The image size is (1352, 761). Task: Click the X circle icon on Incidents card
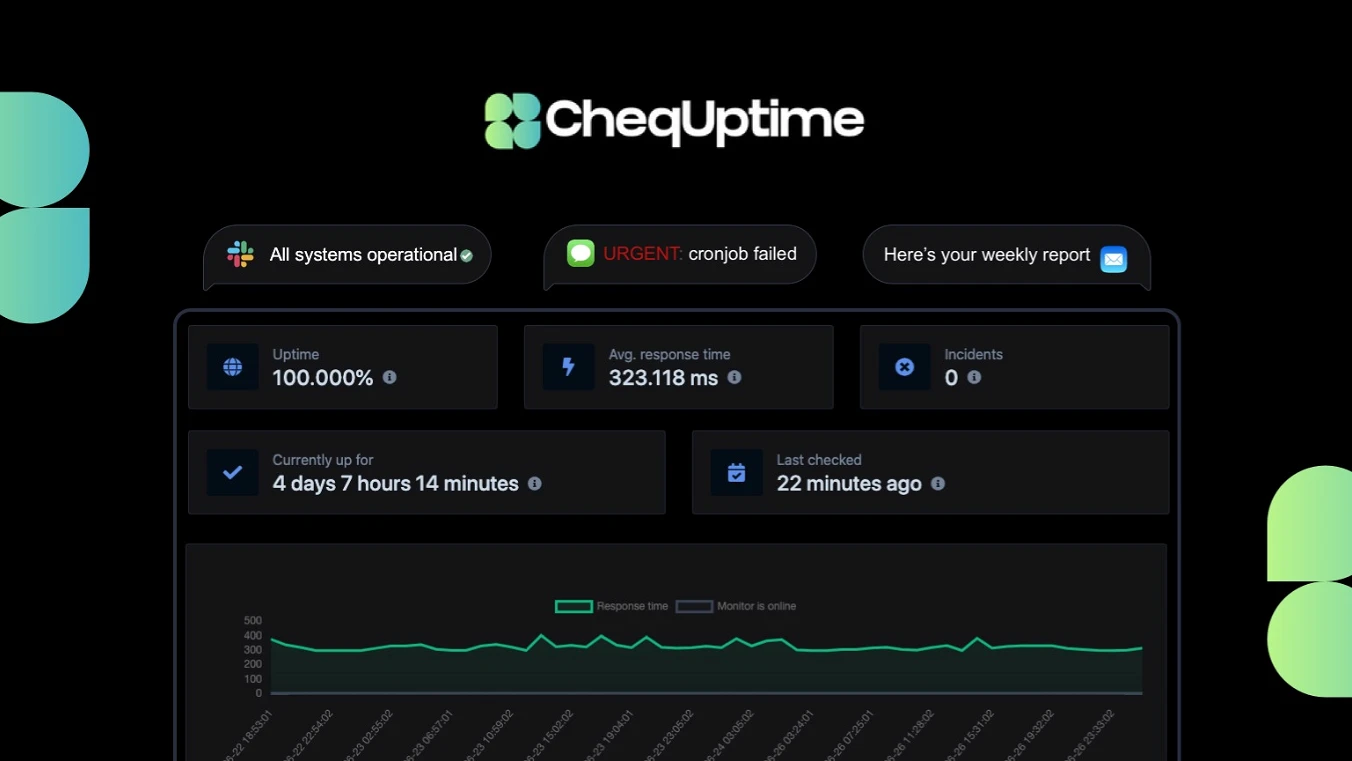click(x=905, y=367)
